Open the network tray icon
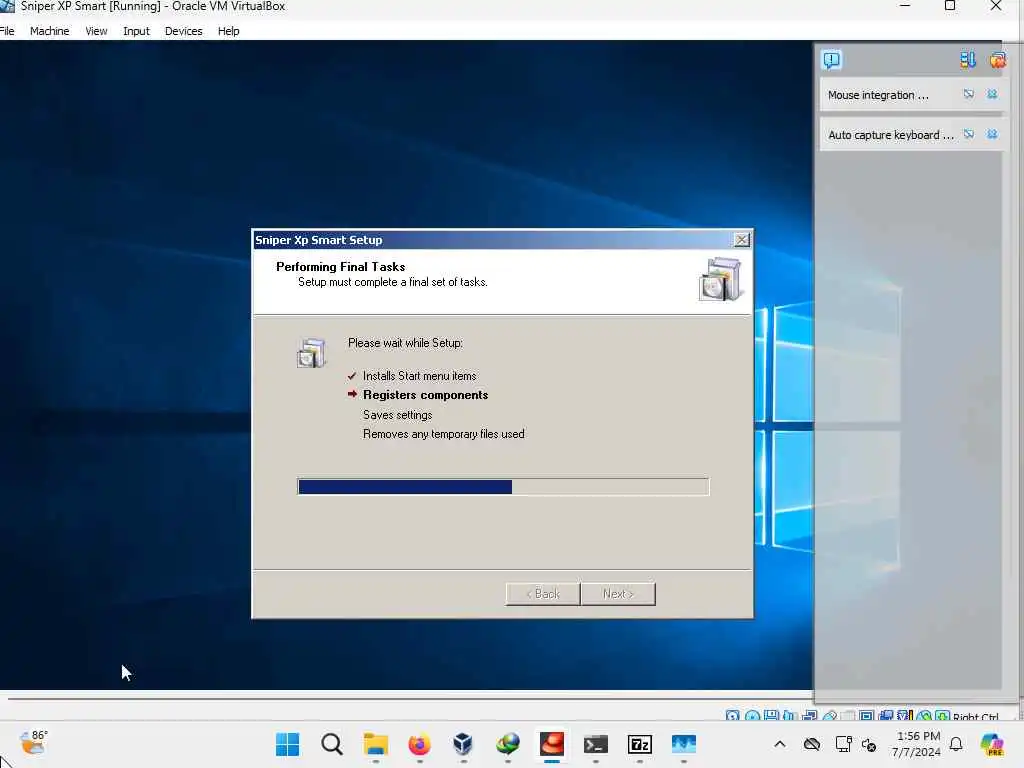This screenshot has width=1024, height=768. coord(843,744)
